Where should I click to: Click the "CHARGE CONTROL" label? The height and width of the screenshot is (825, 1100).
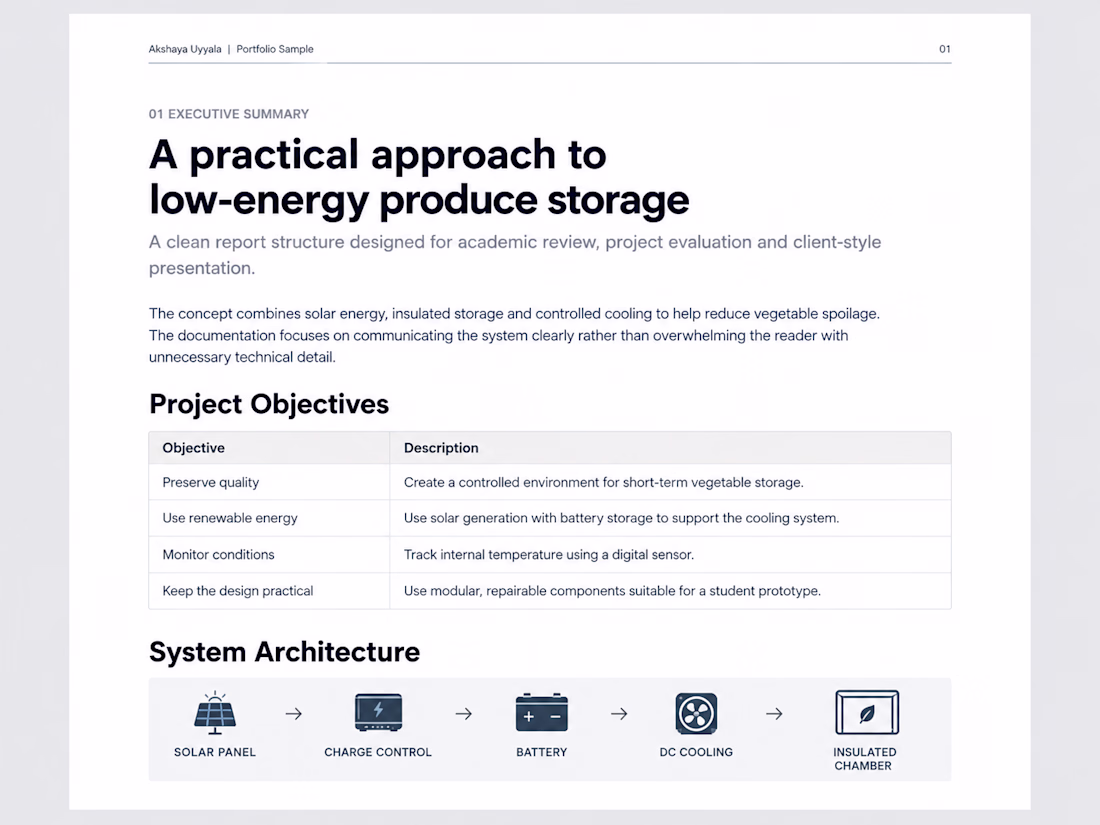(x=377, y=752)
